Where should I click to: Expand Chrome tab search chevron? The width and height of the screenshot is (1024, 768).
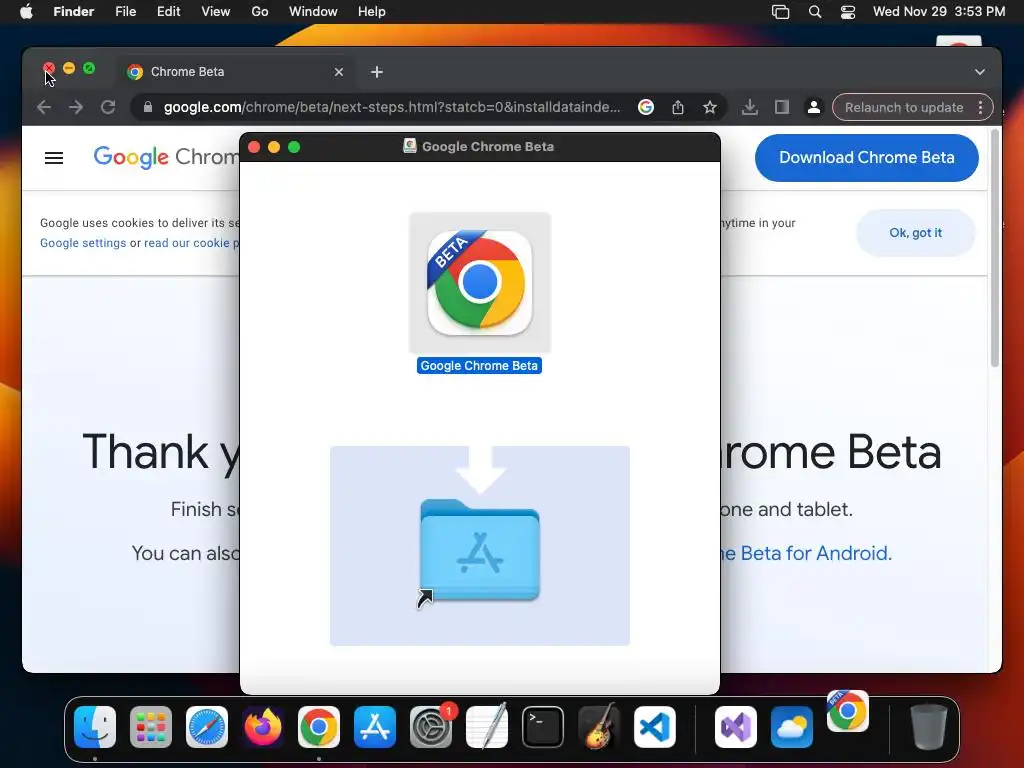click(980, 72)
